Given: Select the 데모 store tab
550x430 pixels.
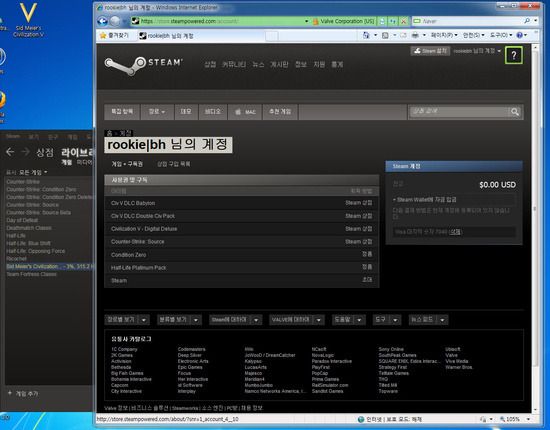Looking at the screenshot, I should point(186,112).
